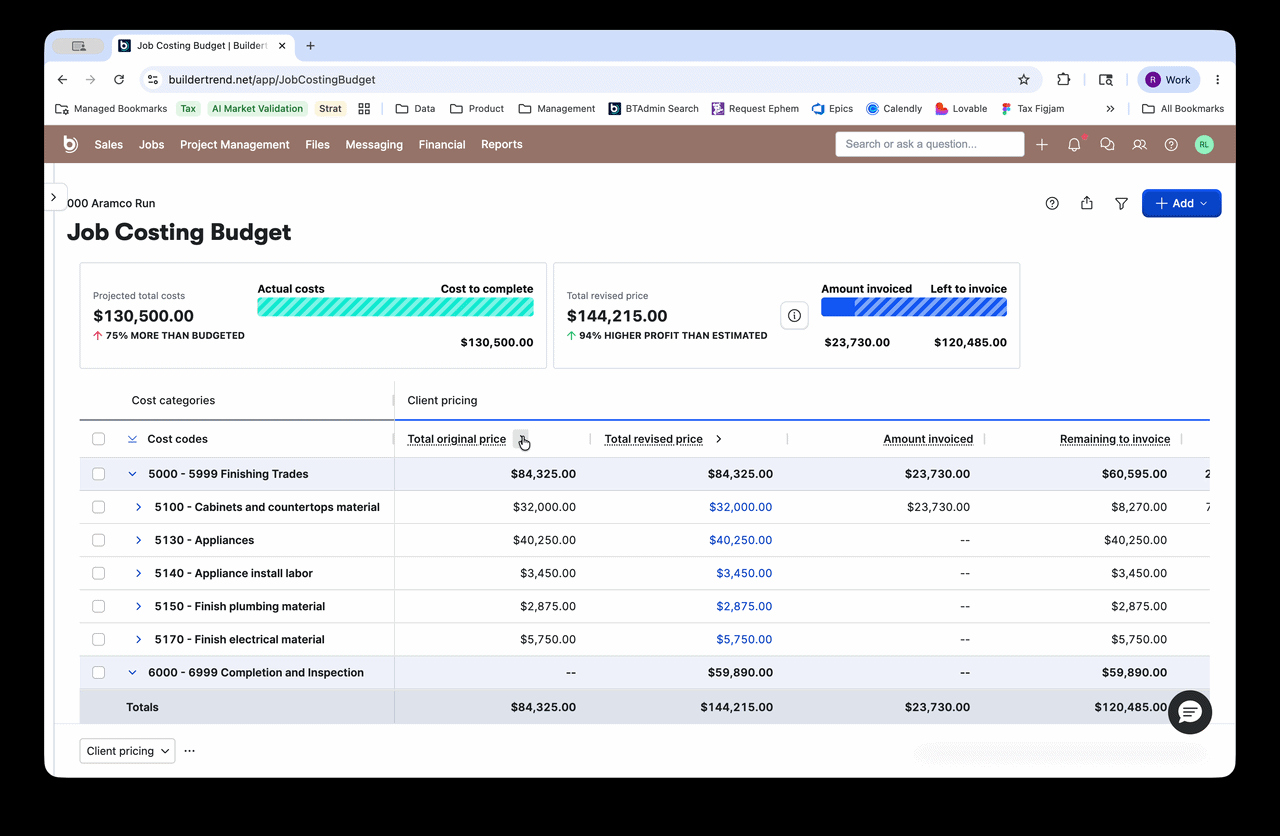
Task: Check the 5140 Appliance install labor row
Action: point(98,573)
